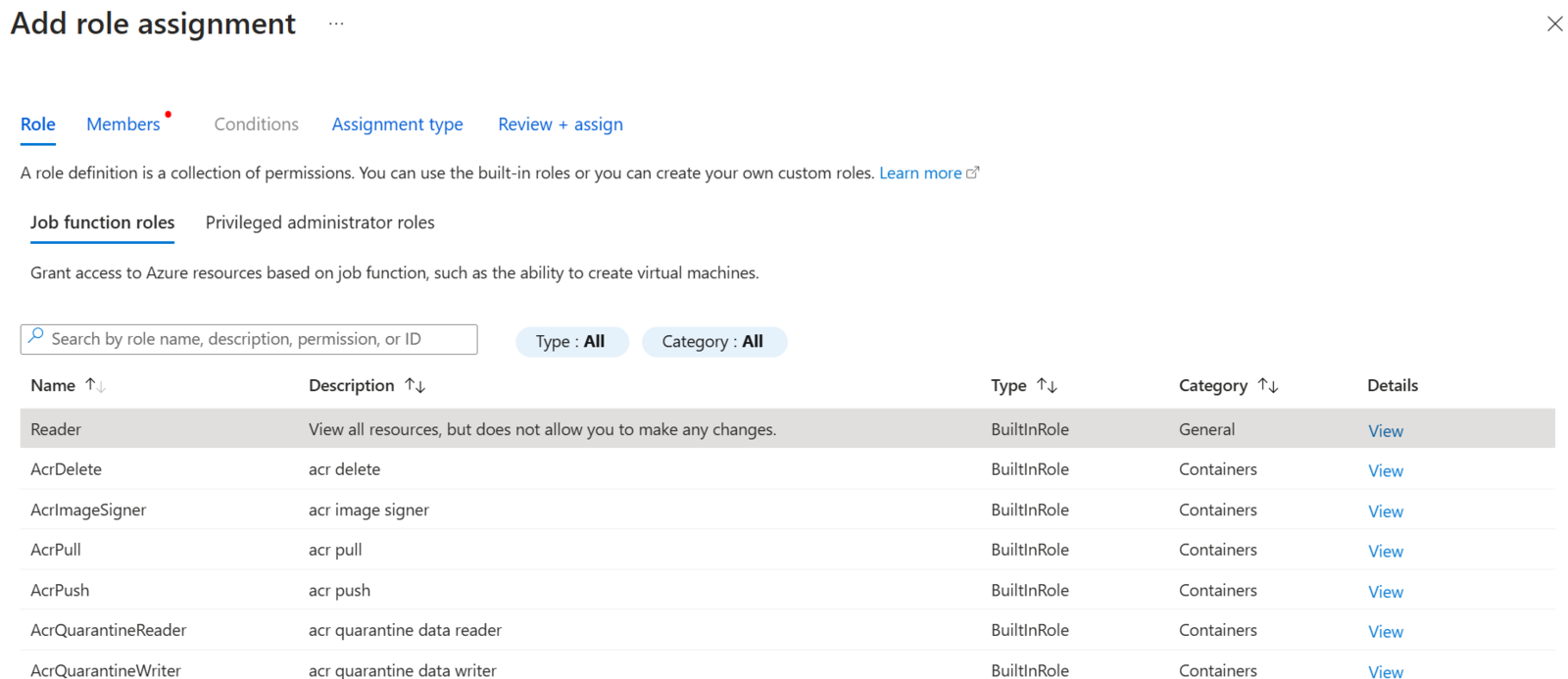Image resolution: width=1568 pixels, height=679 pixels.
Task: Click external link icon beside Learn more
Action: coord(972,173)
